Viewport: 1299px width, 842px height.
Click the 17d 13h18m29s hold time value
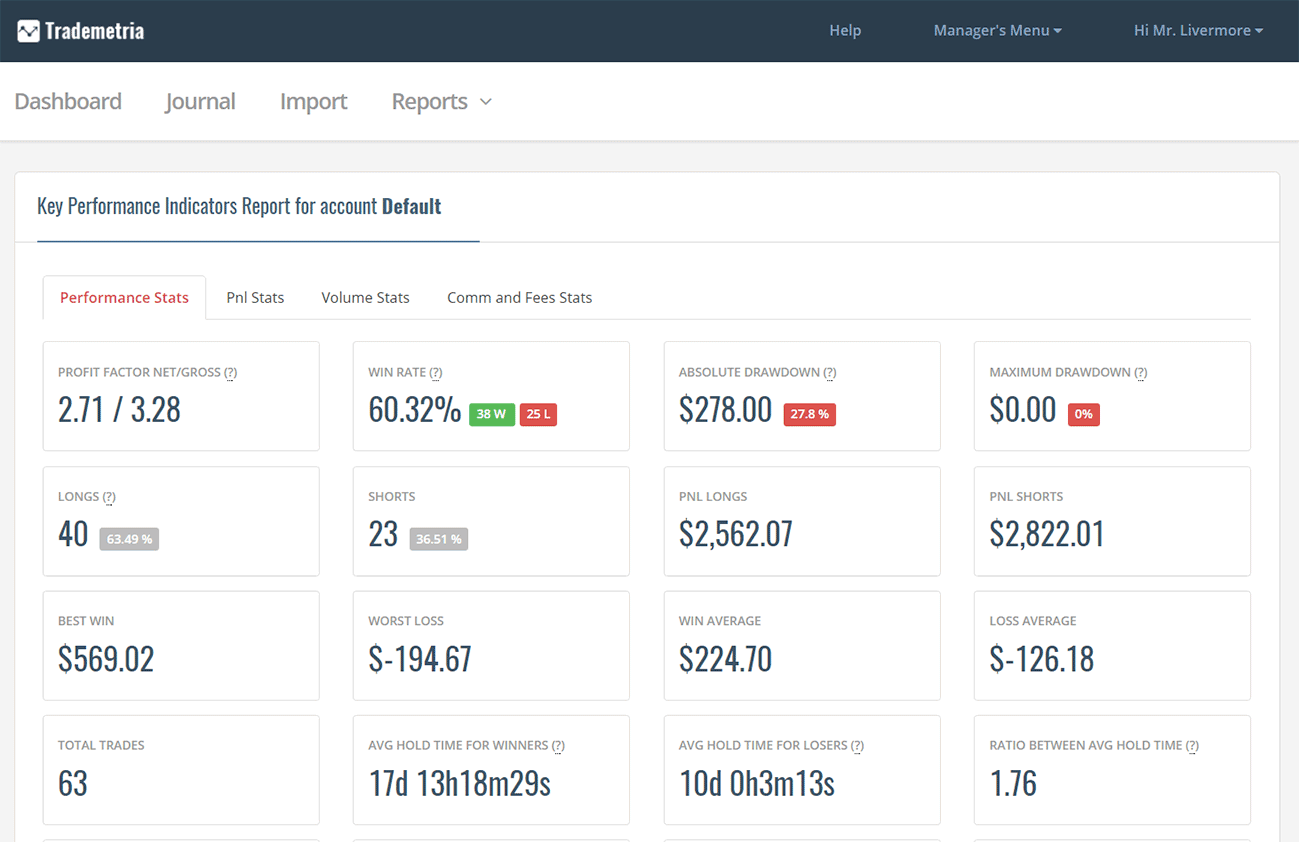[x=460, y=783]
